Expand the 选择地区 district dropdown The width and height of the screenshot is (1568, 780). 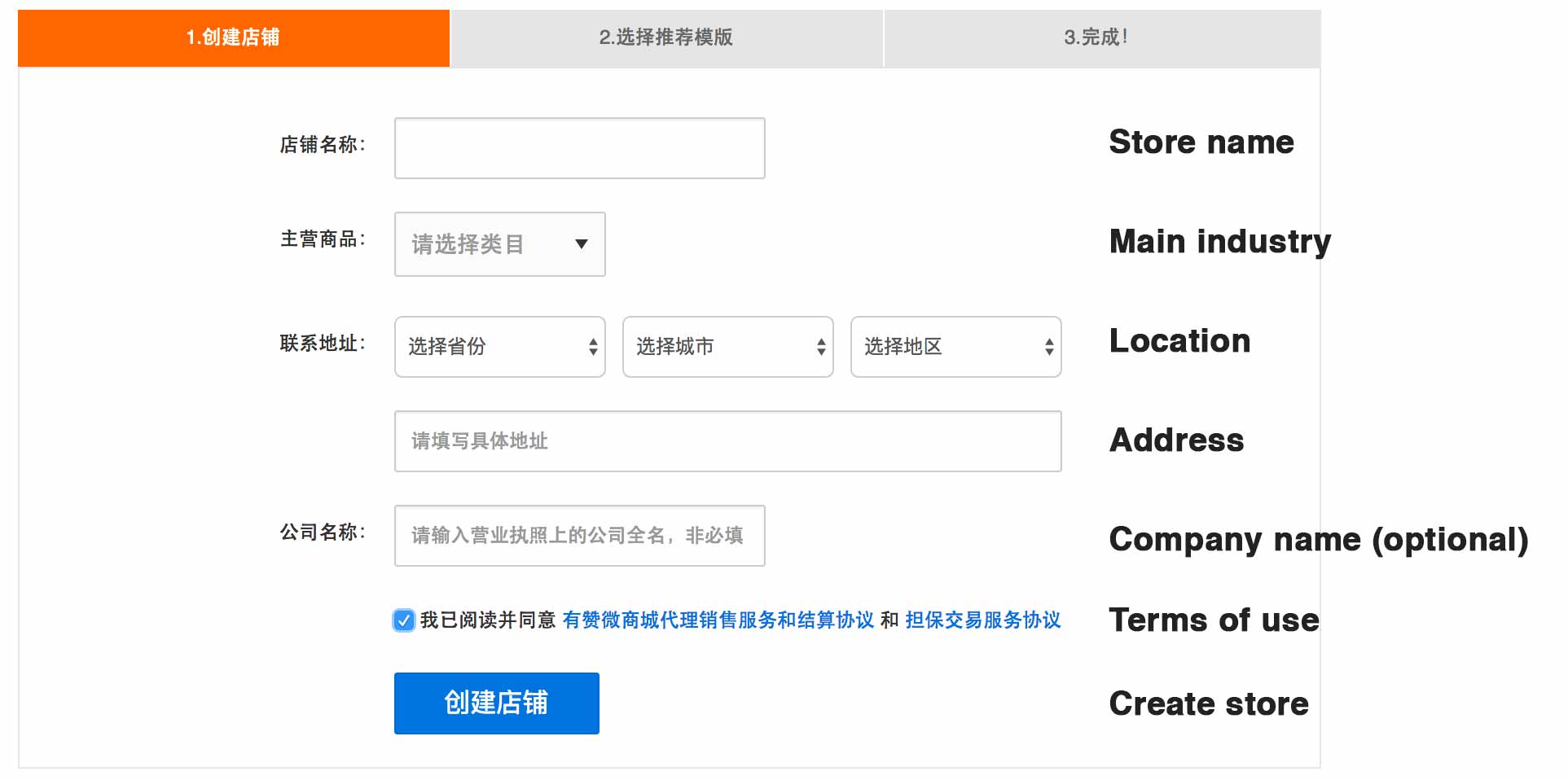[956, 347]
